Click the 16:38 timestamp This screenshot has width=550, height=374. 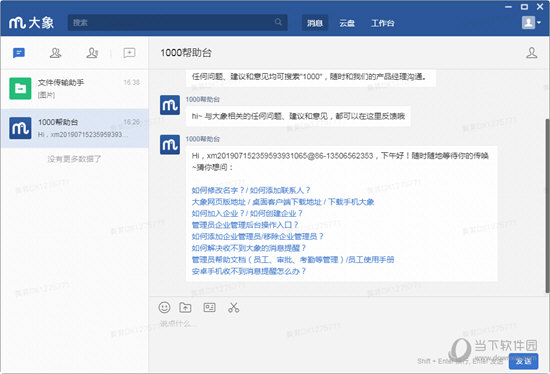point(132,82)
